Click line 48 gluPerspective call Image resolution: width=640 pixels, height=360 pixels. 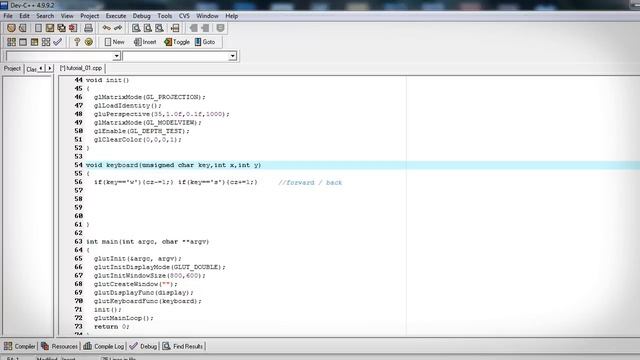[x=162, y=114]
